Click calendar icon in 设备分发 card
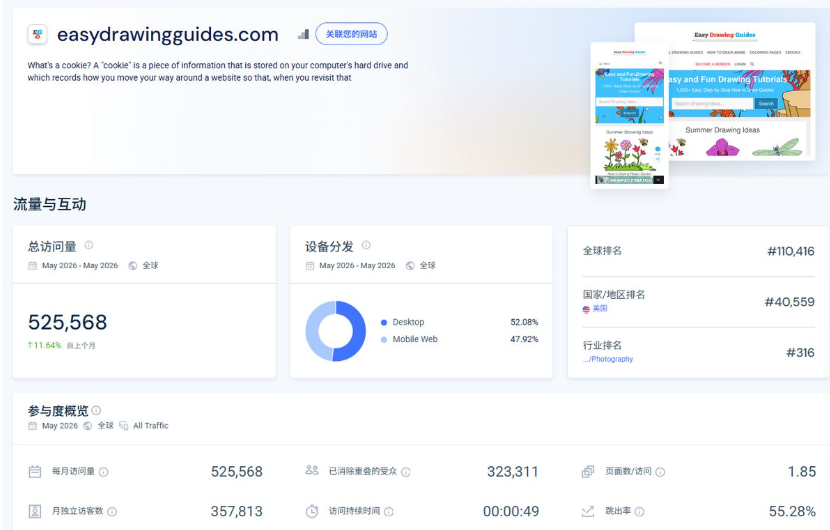 [x=310, y=265]
